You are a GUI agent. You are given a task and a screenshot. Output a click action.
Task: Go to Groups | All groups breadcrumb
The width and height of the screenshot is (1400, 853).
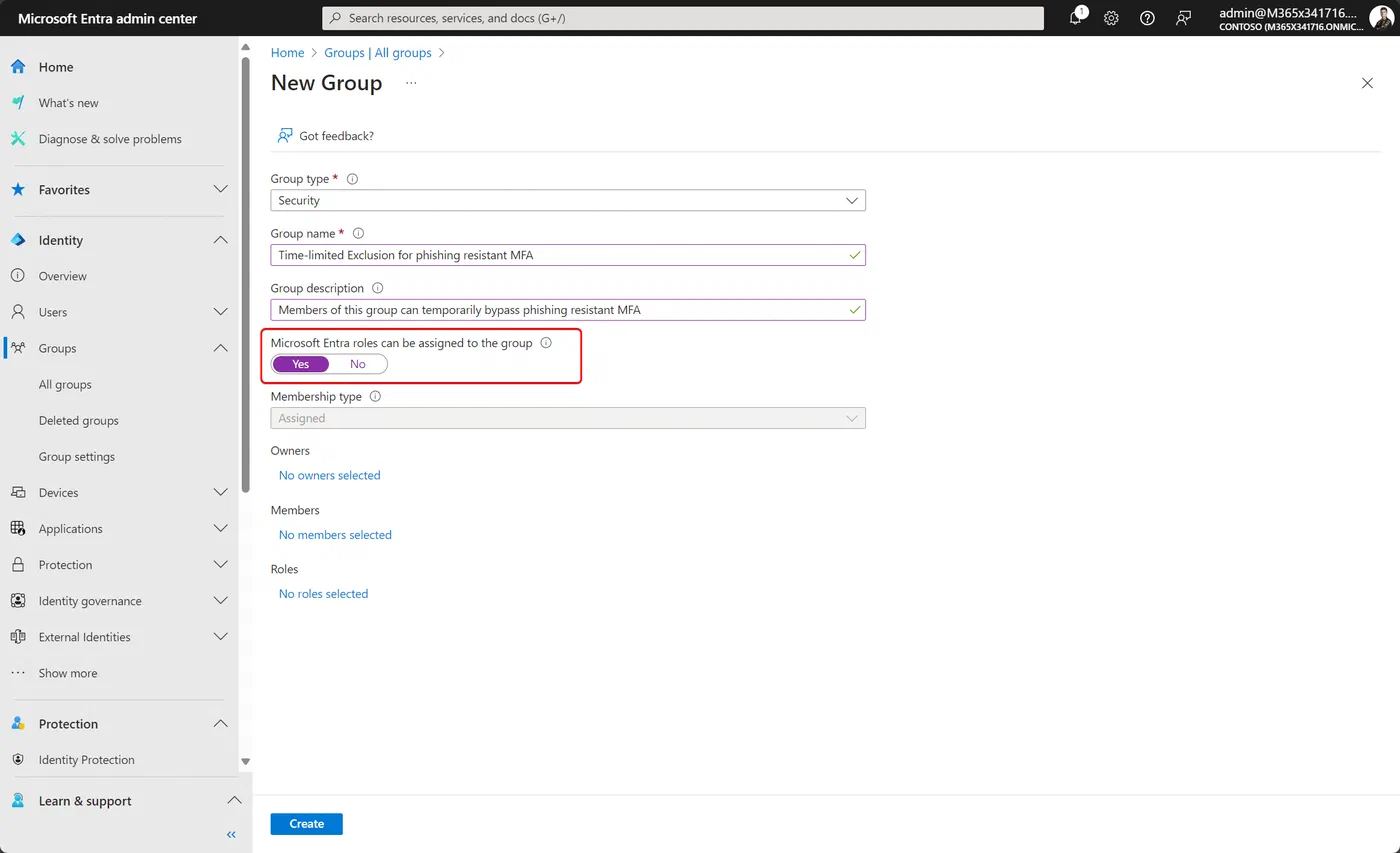(378, 52)
